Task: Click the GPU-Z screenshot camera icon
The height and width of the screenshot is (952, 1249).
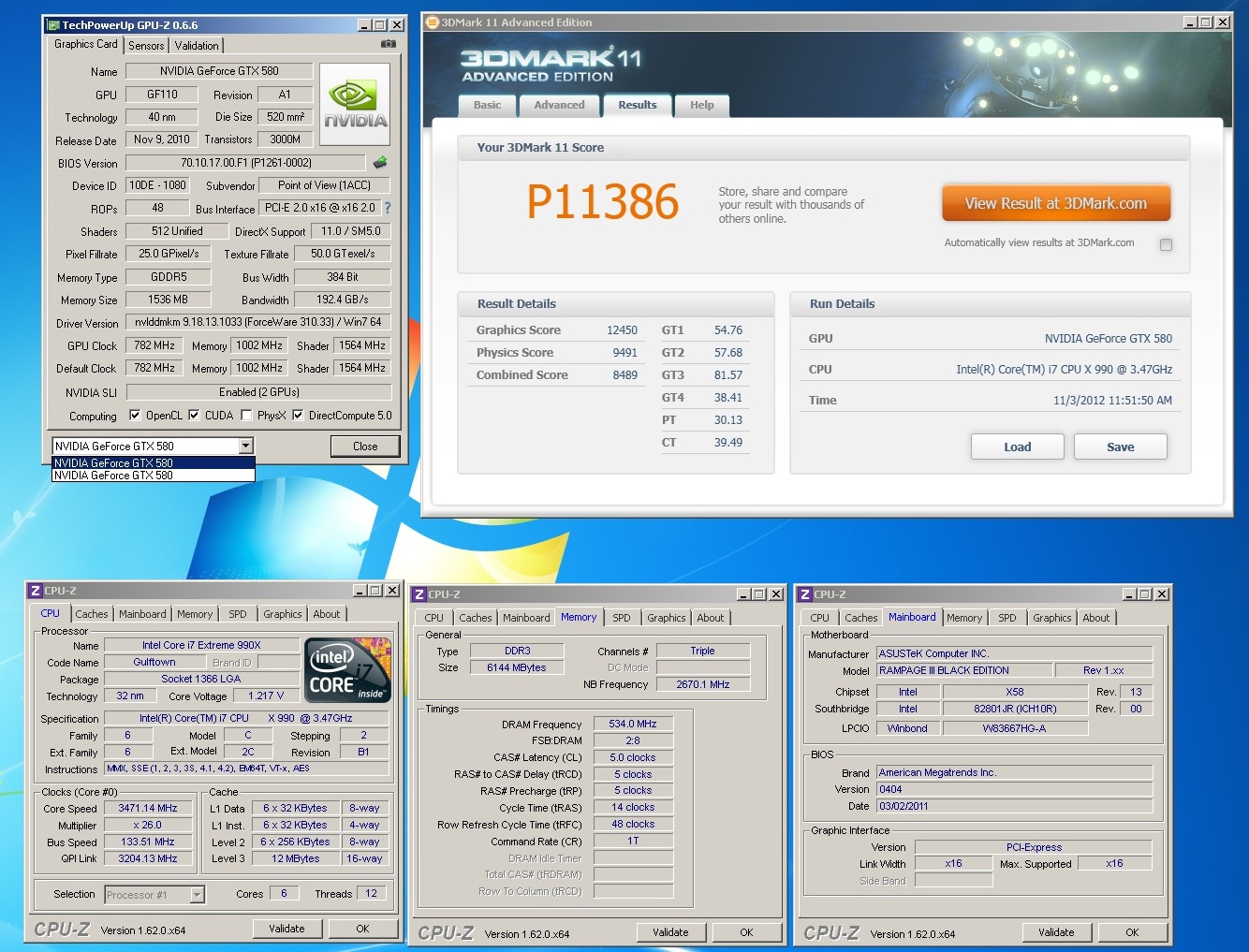Action: [389, 44]
